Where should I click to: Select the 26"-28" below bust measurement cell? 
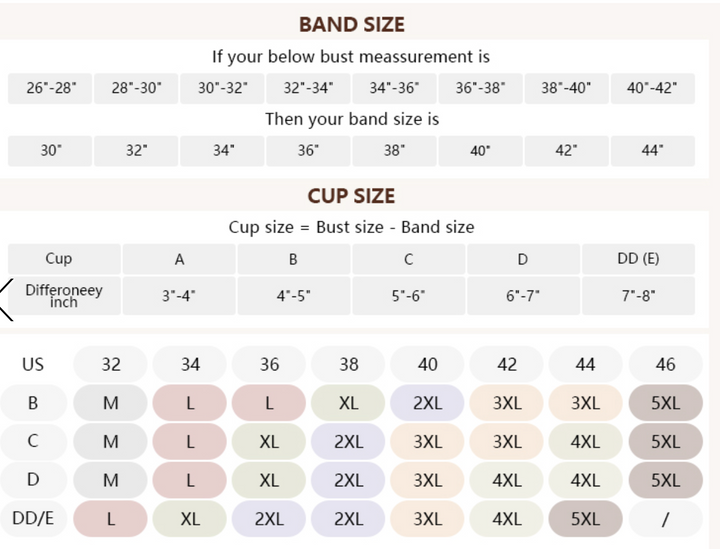click(x=50, y=88)
